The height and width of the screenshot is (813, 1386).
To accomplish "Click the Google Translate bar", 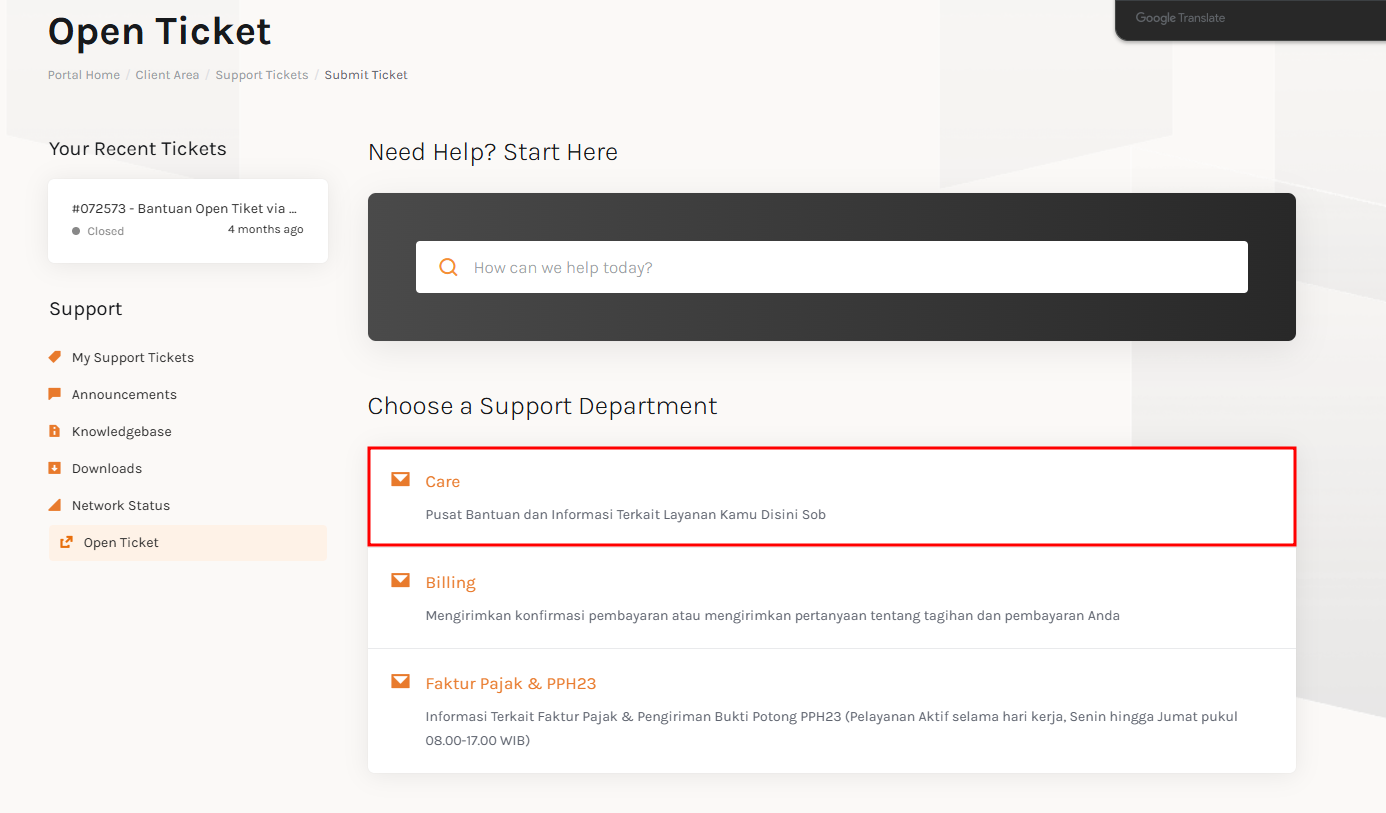I will click(x=1180, y=18).
